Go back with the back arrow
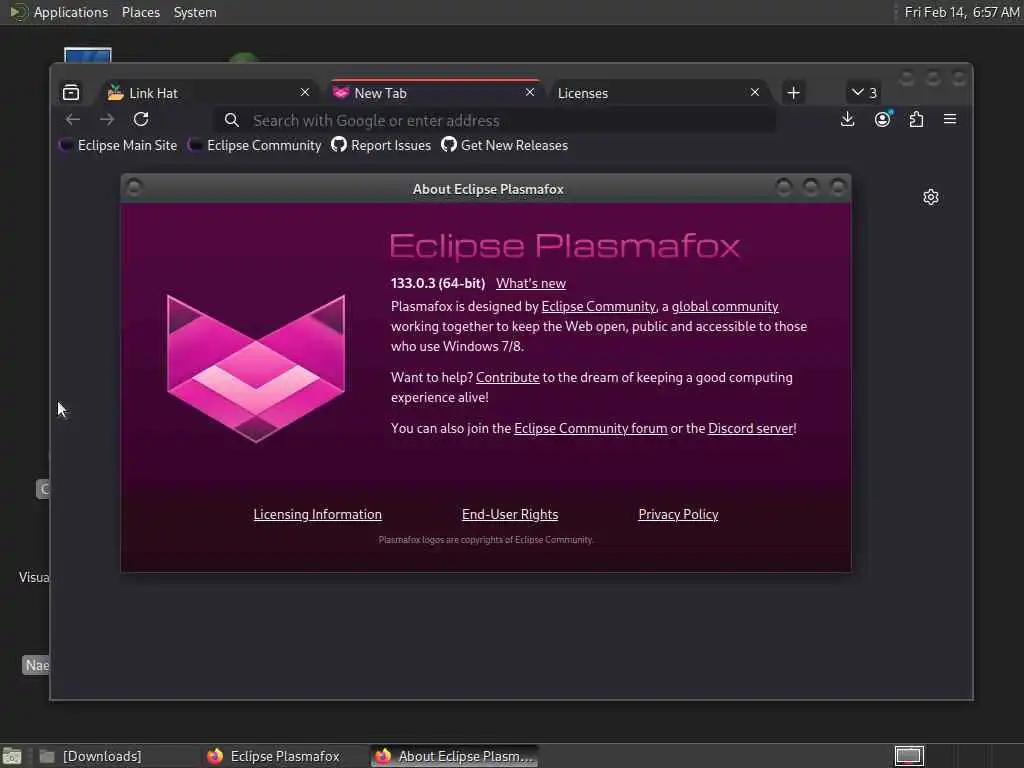Screen dimensions: 1024x768 [72, 120]
